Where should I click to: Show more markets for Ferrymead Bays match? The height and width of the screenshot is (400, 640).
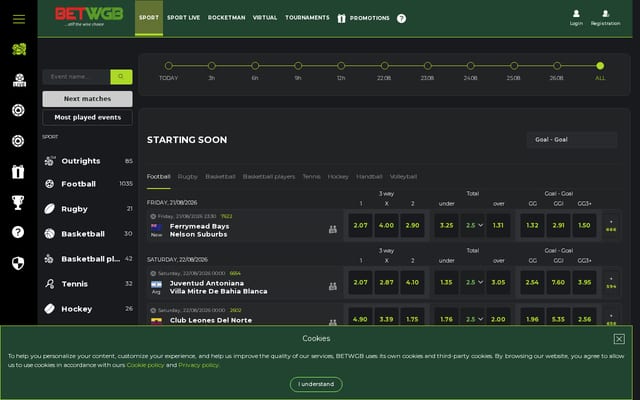611,226
